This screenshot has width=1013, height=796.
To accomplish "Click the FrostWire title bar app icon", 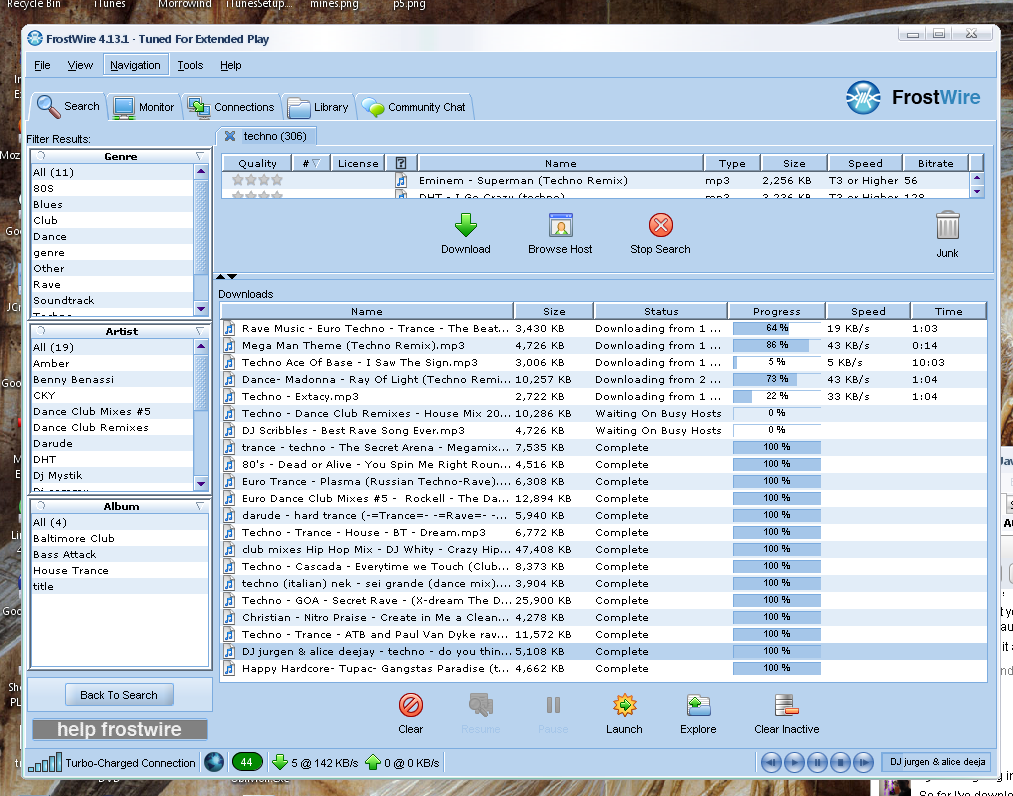I will point(35,39).
